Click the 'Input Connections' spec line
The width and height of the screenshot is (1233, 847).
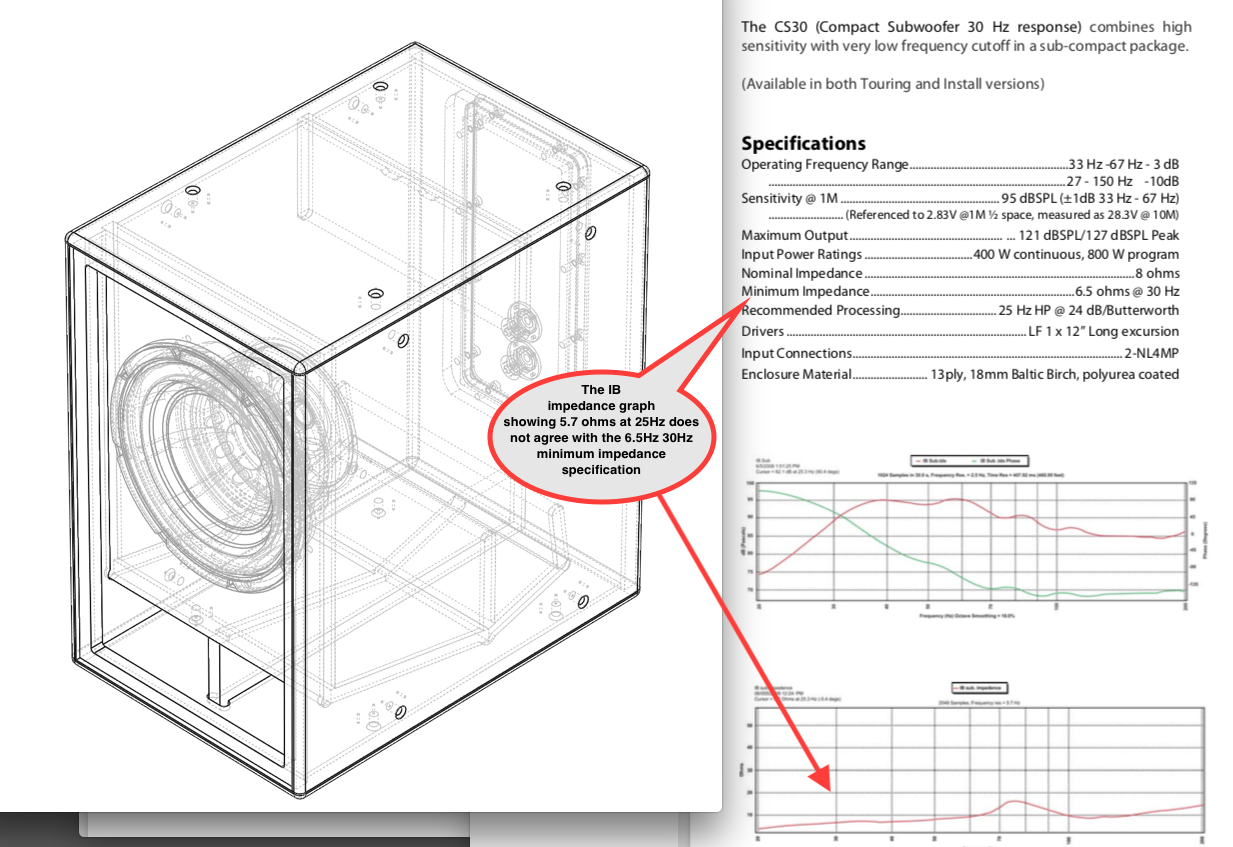(x=960, y=353)
